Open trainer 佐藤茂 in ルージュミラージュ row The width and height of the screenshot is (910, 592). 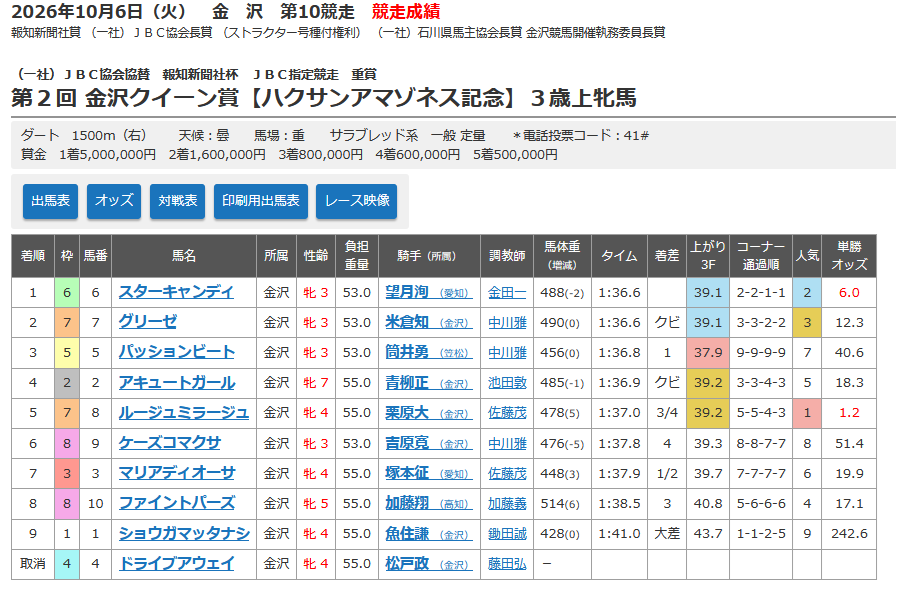point(507,413)
